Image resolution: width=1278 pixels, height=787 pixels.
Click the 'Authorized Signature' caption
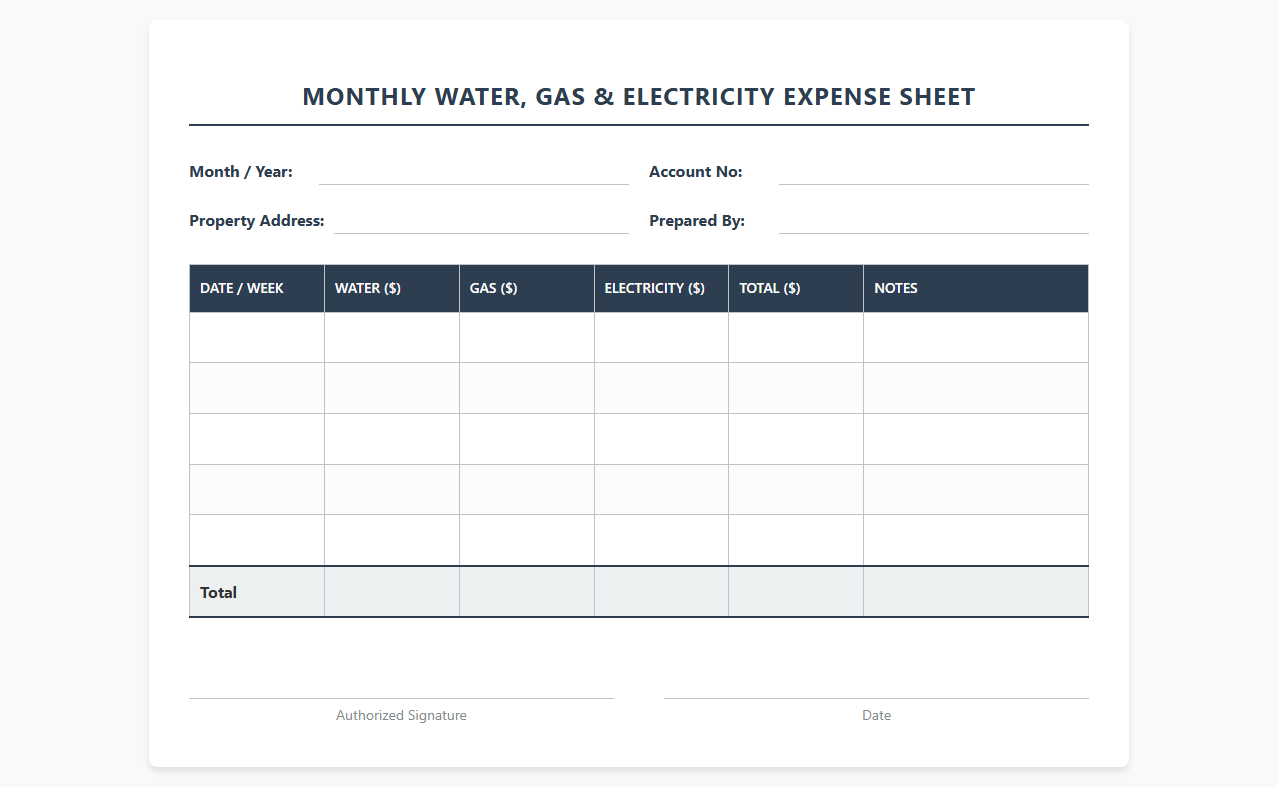[401, 715]
